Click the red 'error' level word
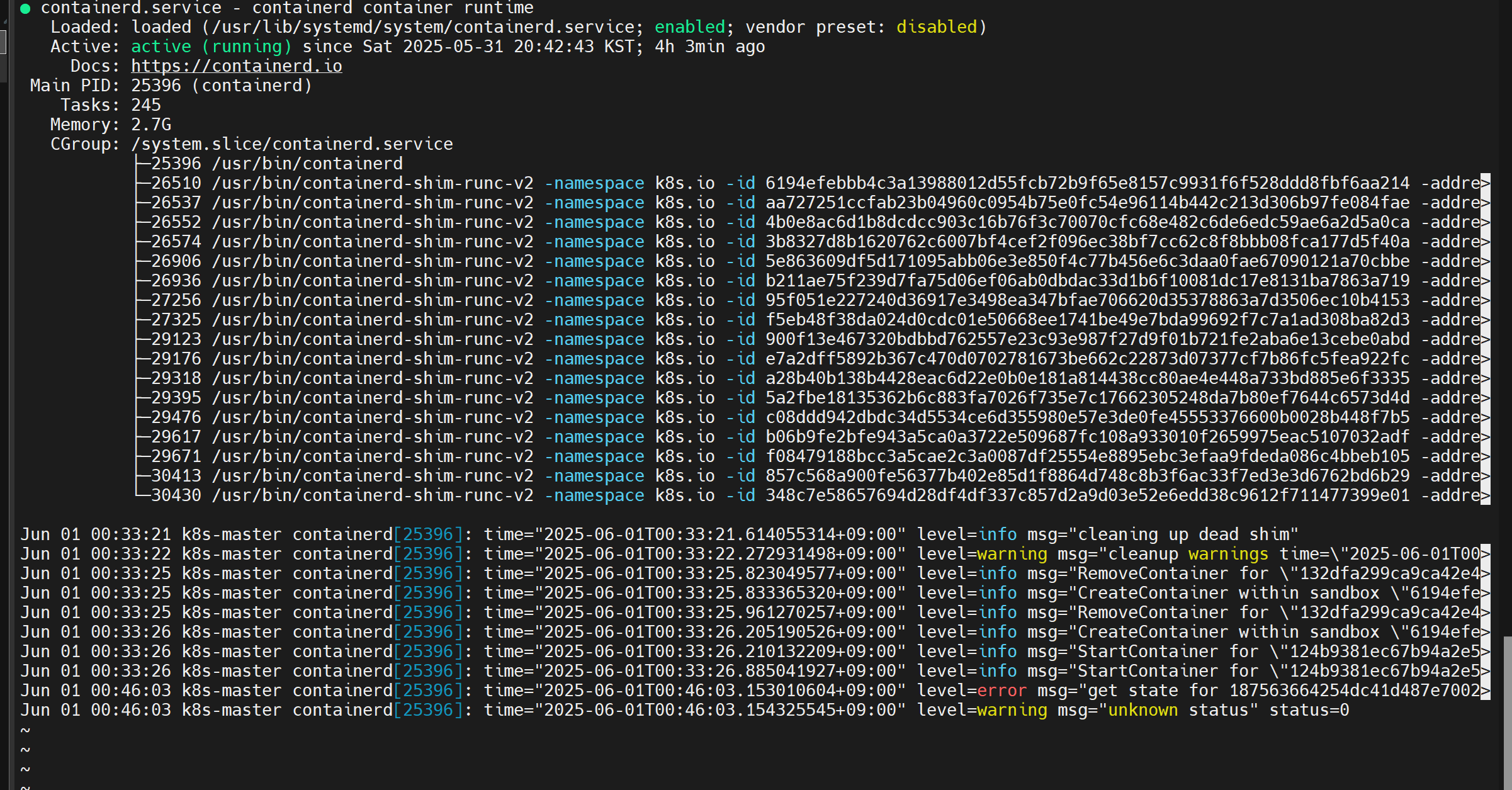The width and height of the screenshot is (1512, 790). 1001,691
